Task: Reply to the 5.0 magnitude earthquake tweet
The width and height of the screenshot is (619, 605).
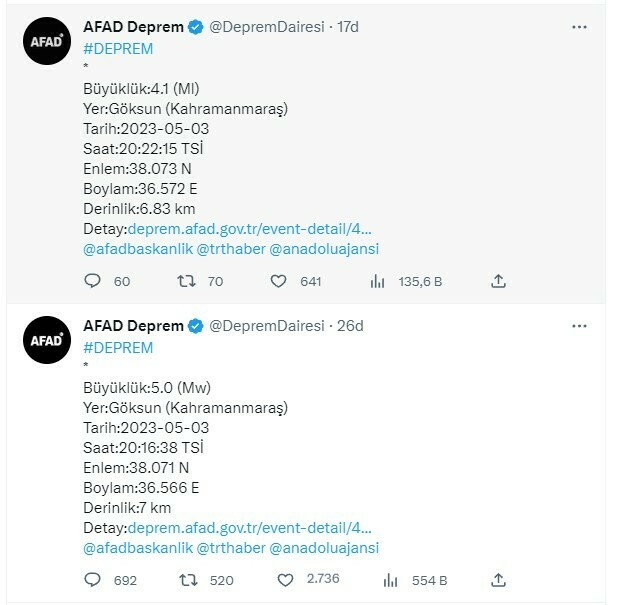Action: [x=93, y=580]
